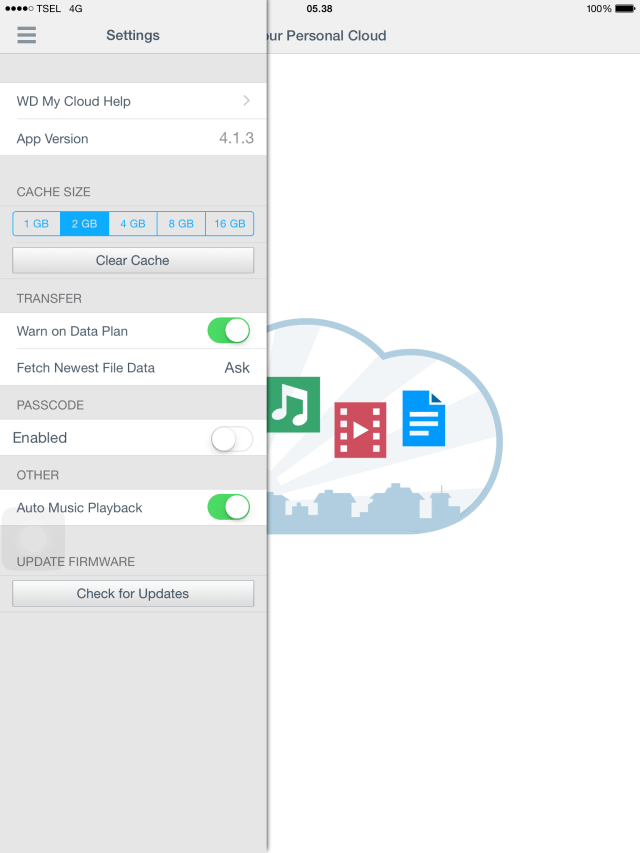Select 4 GB cache size
Screen dimensions: 640x853
click(133, 224)
